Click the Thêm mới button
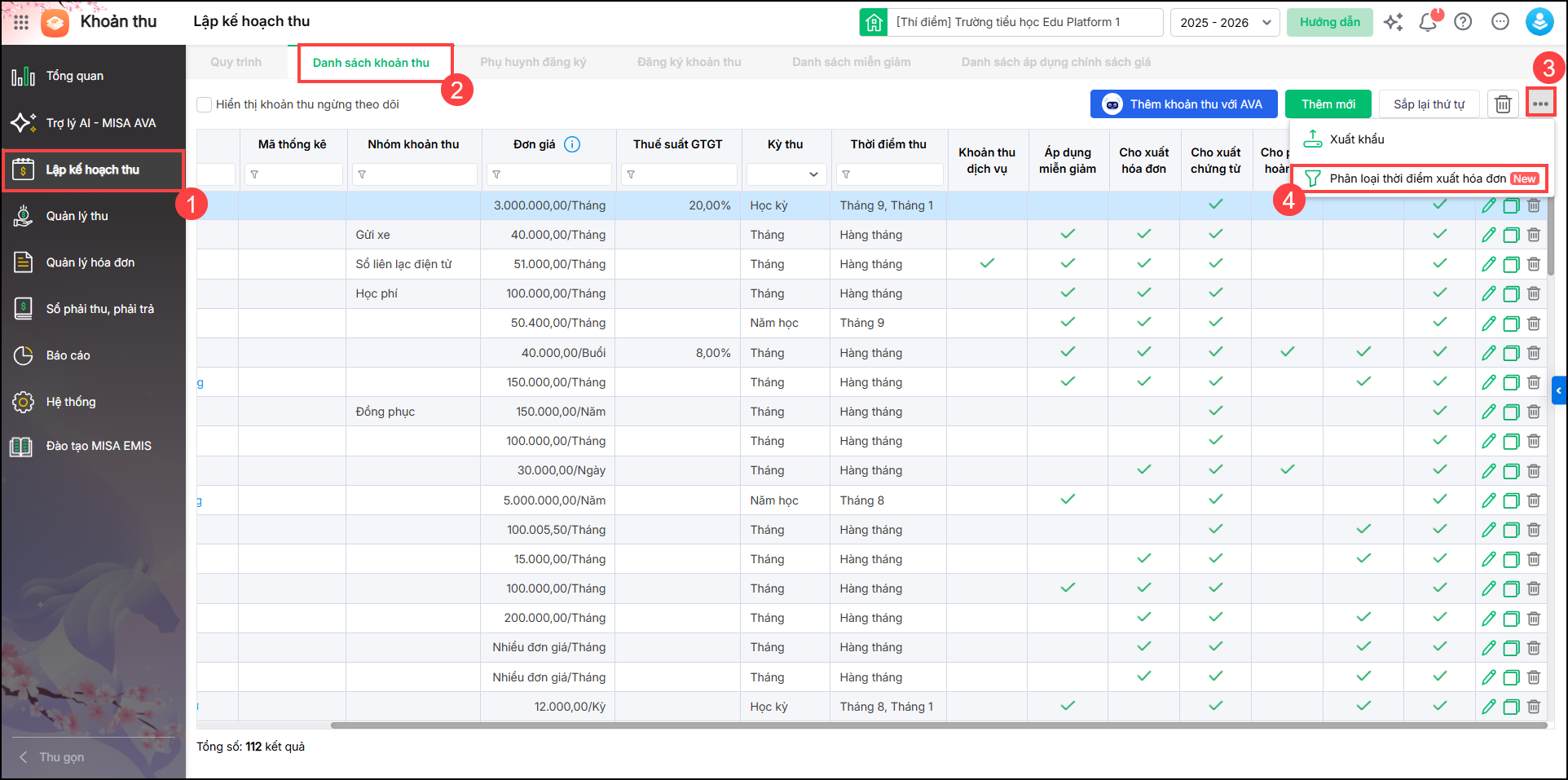This screenshot has height=780, width=1568. (x=1328, y=104)
